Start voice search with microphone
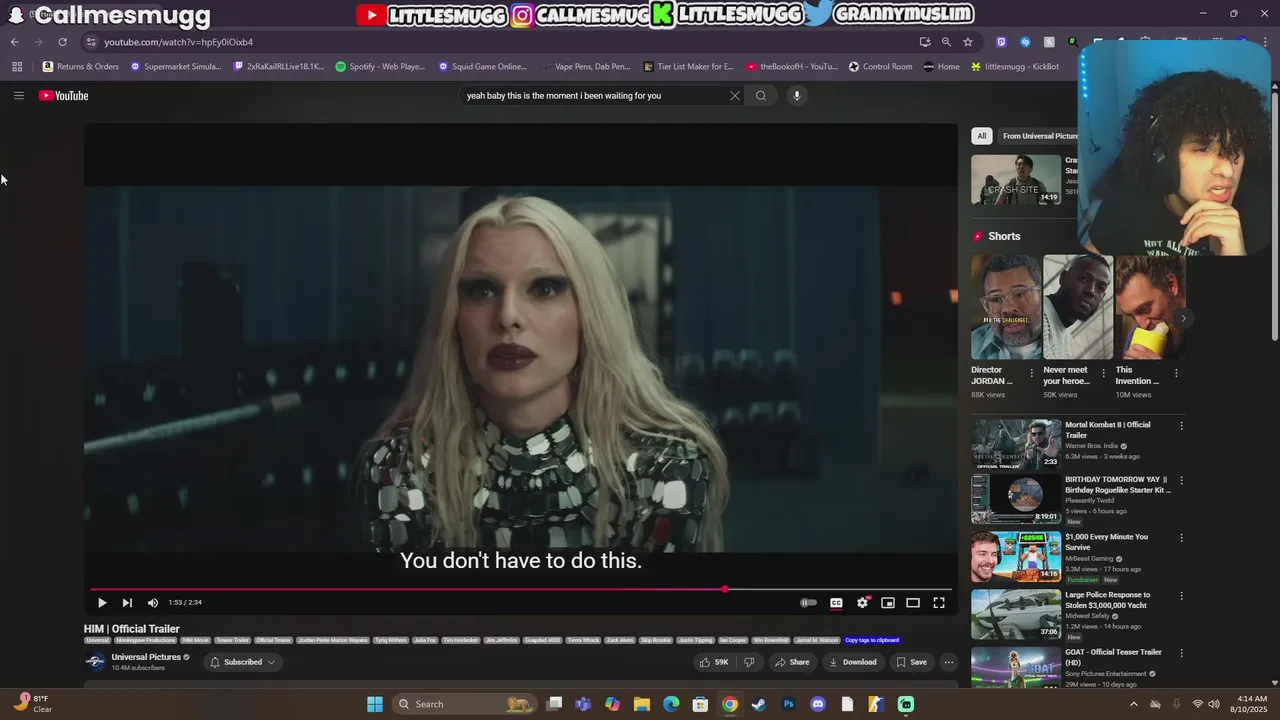Image resolution: width=1280 pixels, height=720 pixels. pyautogui.click(x=797, y=95)
